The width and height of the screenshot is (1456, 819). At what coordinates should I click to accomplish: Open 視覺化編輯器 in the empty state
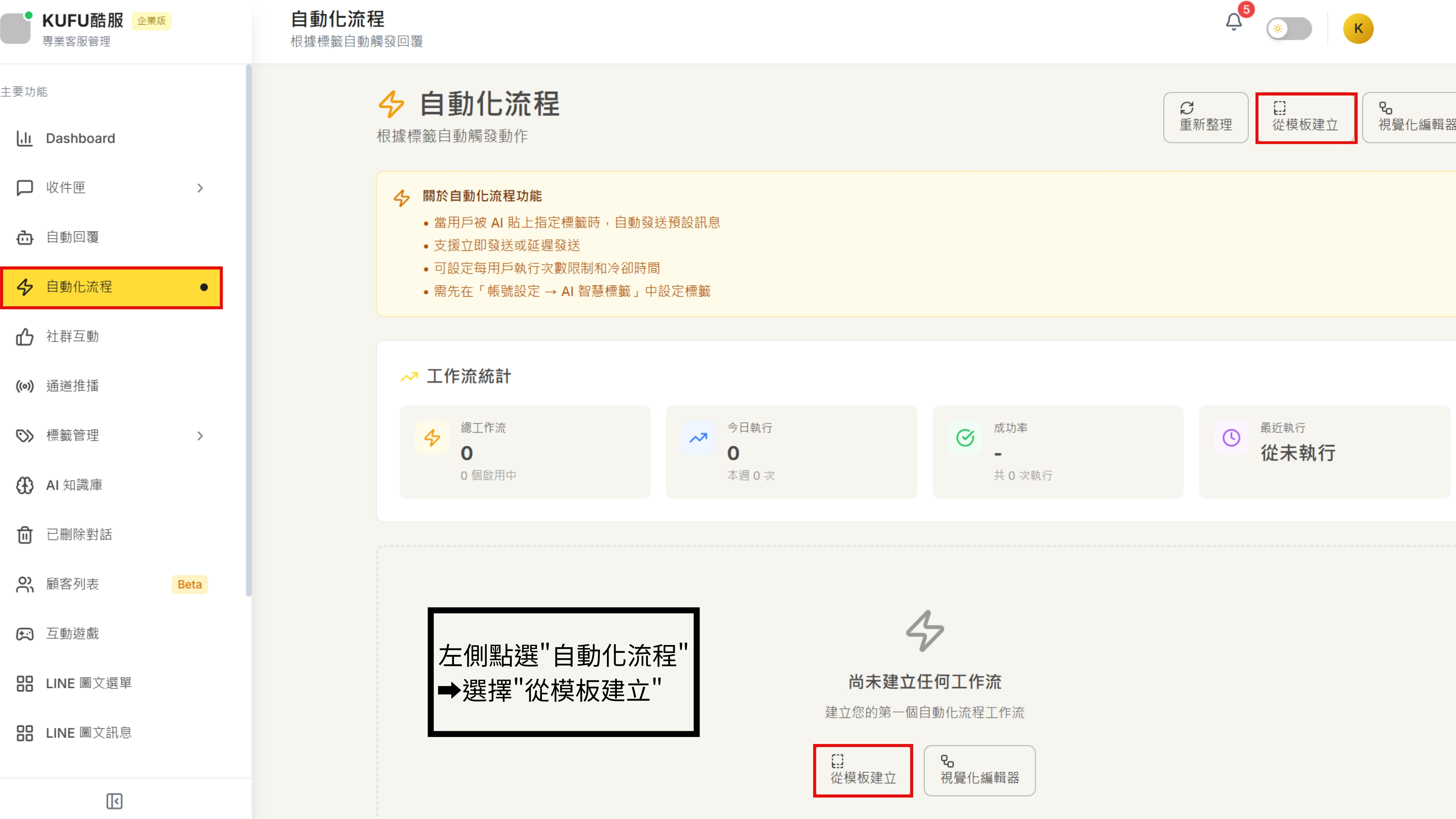click(979, 770)
